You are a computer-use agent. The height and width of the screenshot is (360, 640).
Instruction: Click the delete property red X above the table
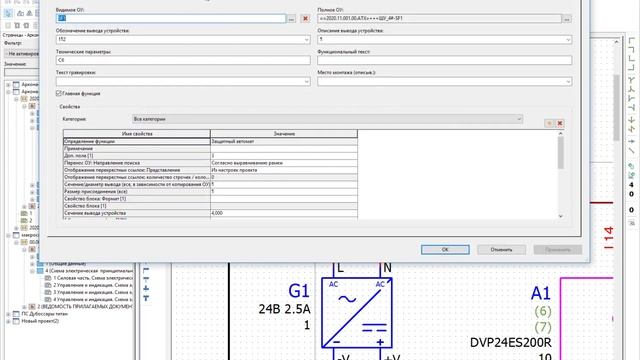click(560, 123)
